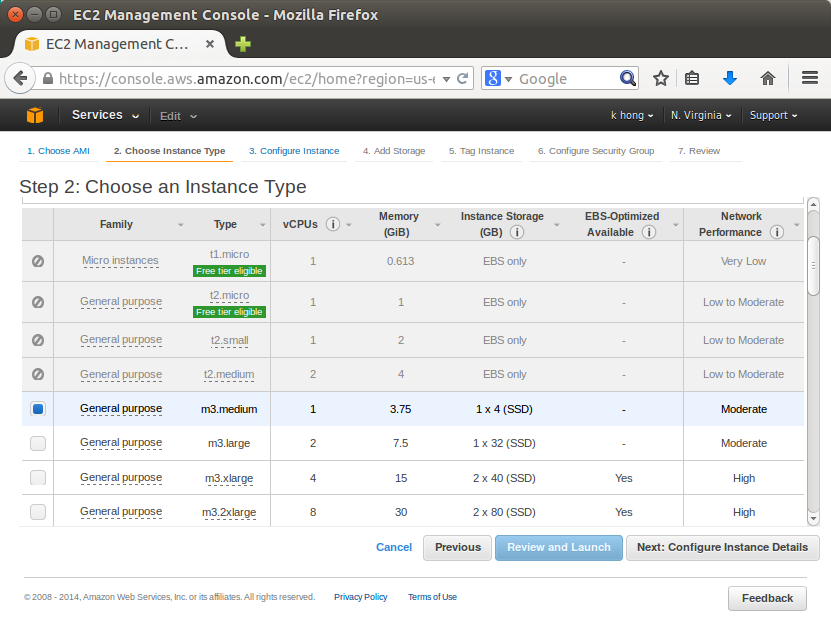This screenshot has height=617, width=831.
Task: Open the downloads arrow icon
Action: [x=730, y=78]
